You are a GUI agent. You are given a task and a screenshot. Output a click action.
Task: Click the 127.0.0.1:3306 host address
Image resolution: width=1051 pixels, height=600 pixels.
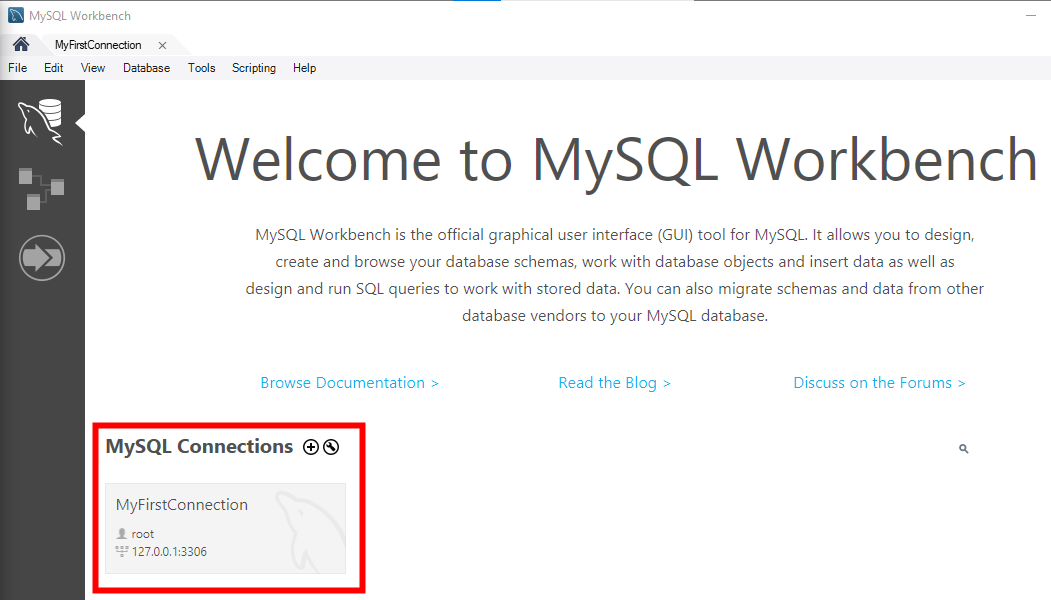(x=170, y=552)
